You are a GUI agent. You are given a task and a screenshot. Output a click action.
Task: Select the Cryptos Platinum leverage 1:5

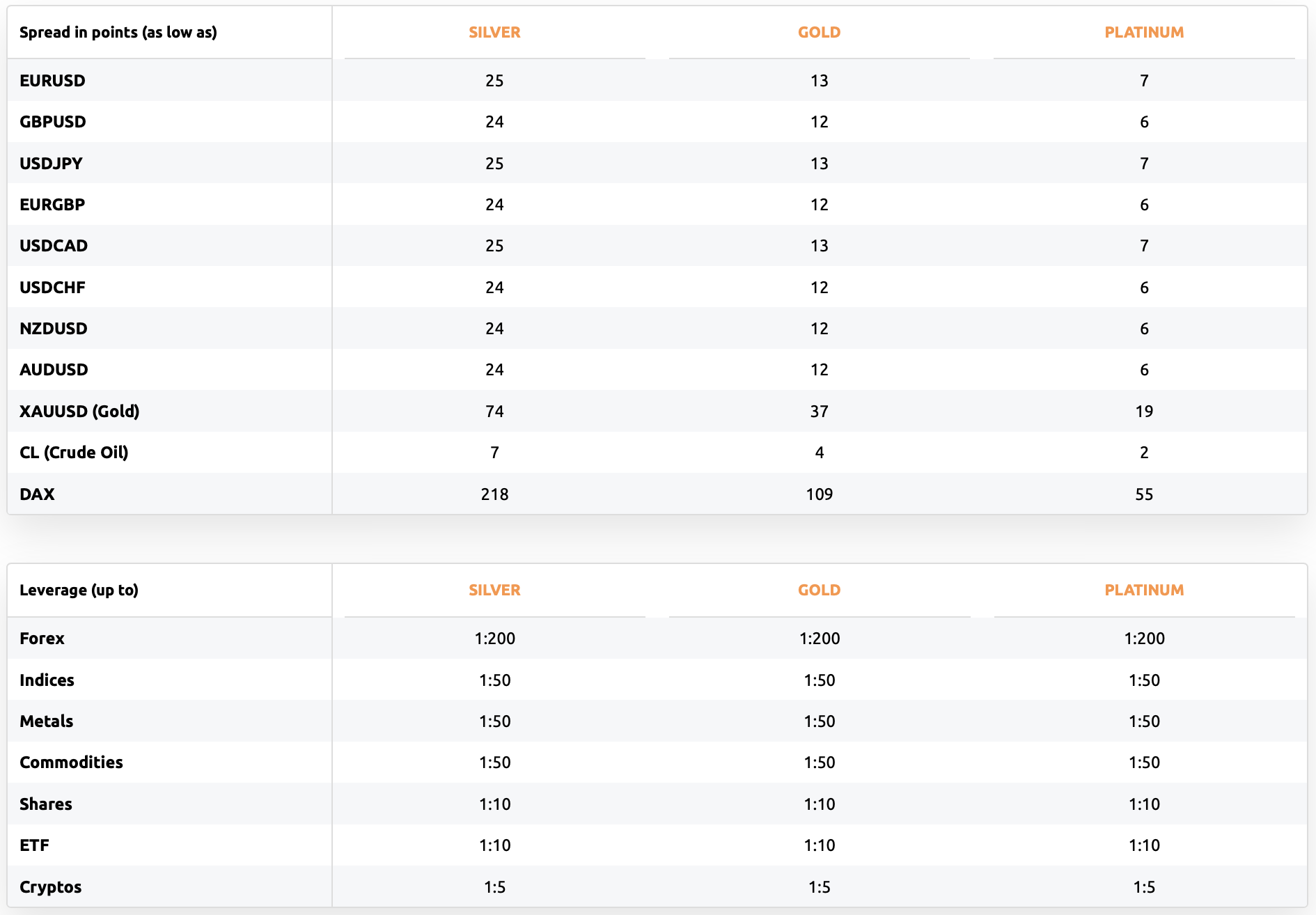1144,887
